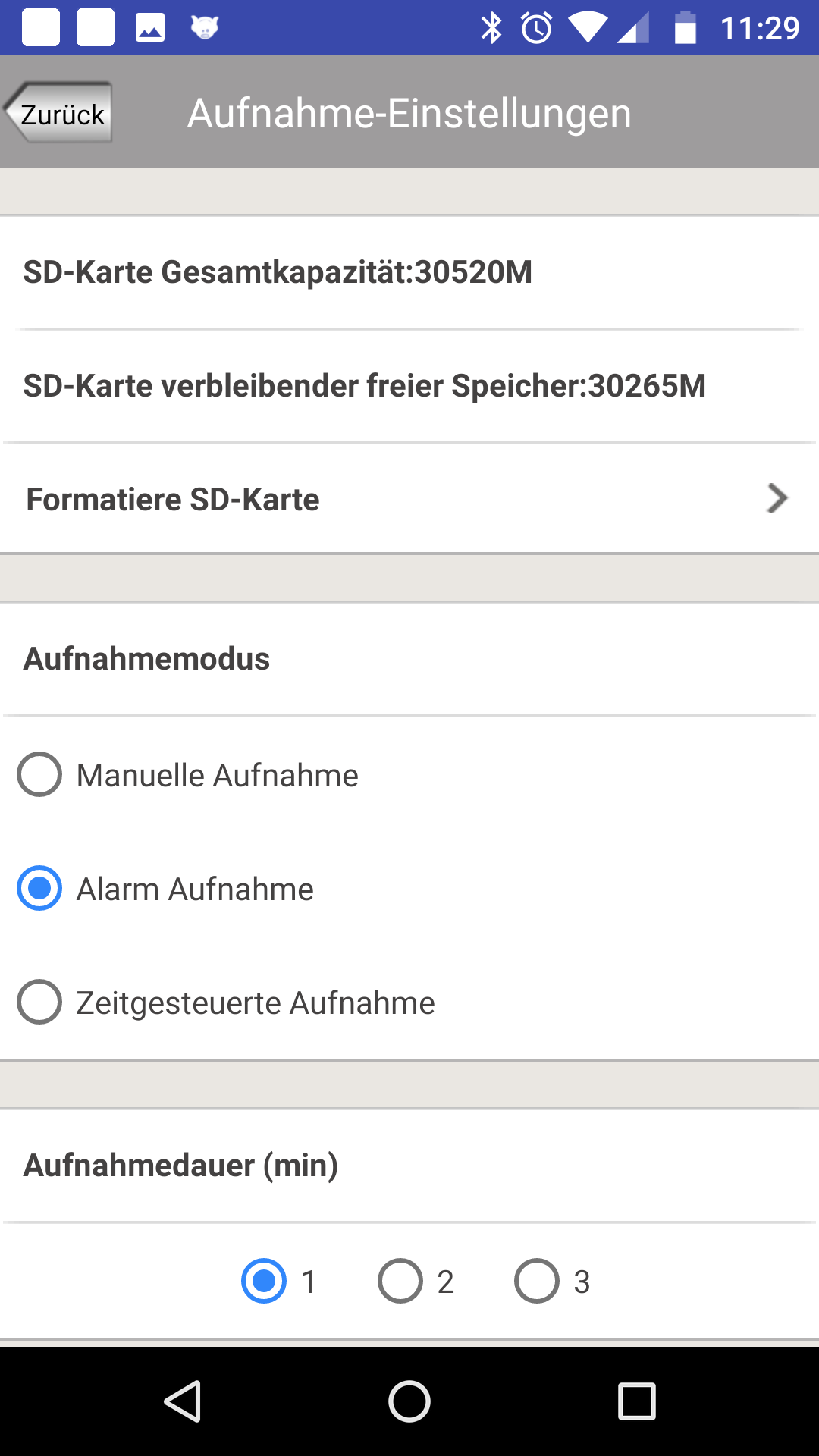Tap the battery status icon
Viewport: 819px width, 1456px height.
coord(686,28)
